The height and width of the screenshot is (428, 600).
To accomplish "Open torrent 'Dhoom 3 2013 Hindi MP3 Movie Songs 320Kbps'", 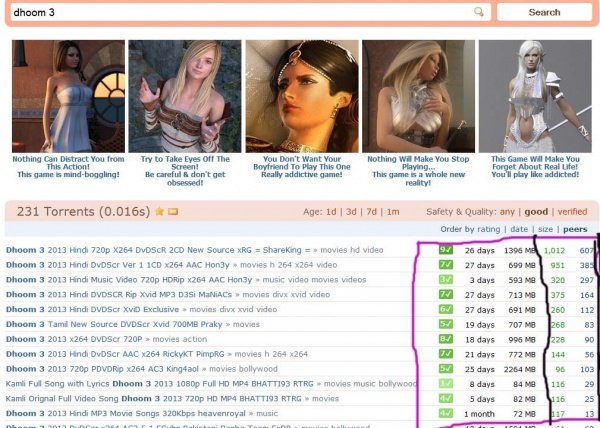I will point(126,413).
